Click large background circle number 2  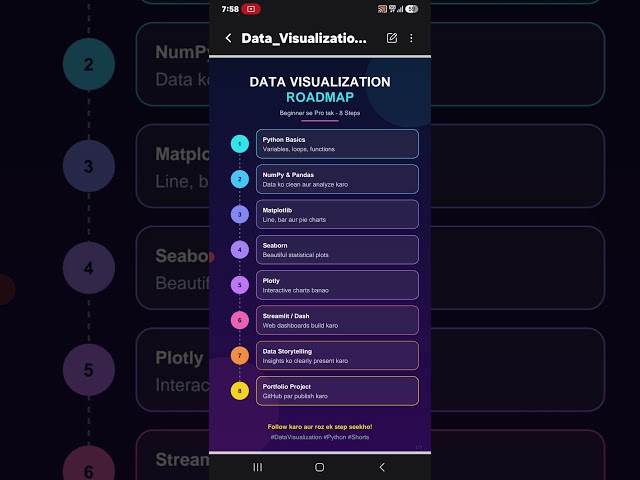coord(89,64)
